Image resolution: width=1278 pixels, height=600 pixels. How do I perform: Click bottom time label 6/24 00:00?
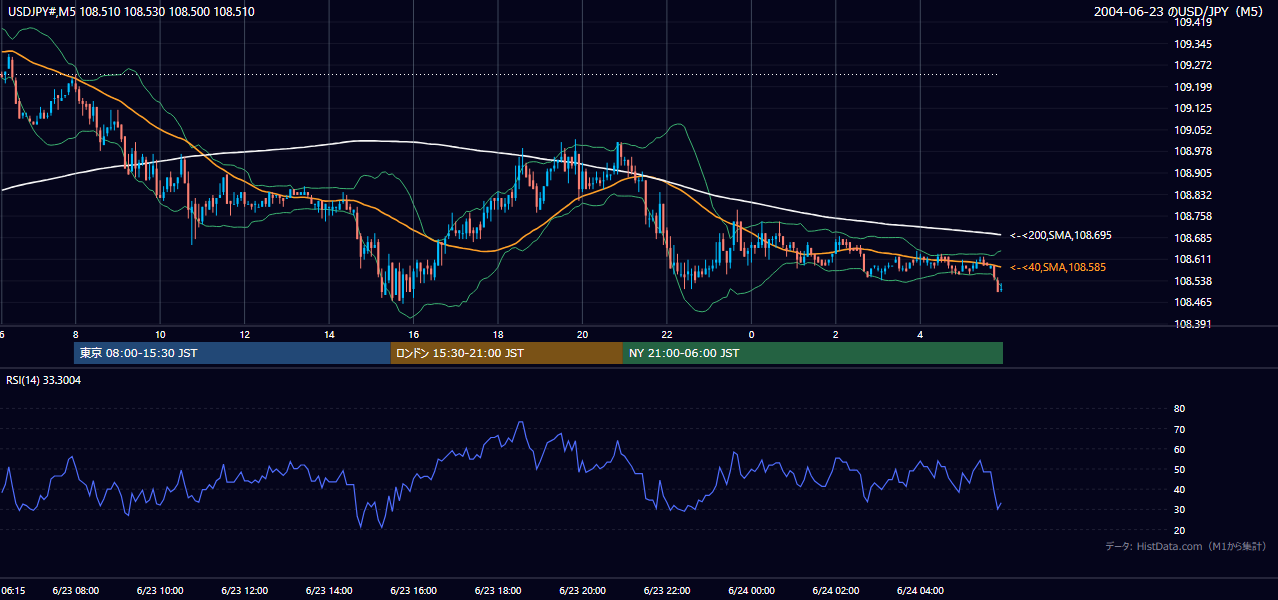coord(752,591)
